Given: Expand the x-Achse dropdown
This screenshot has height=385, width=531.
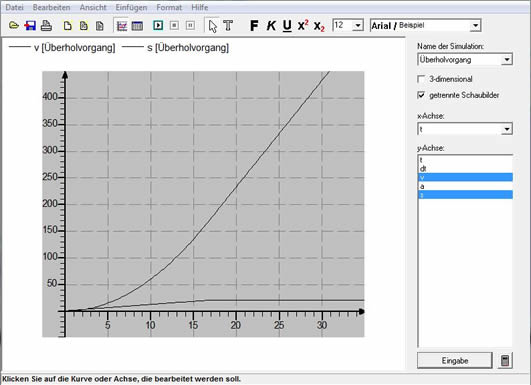Looking at the screenshot, I should coord(507,129).
